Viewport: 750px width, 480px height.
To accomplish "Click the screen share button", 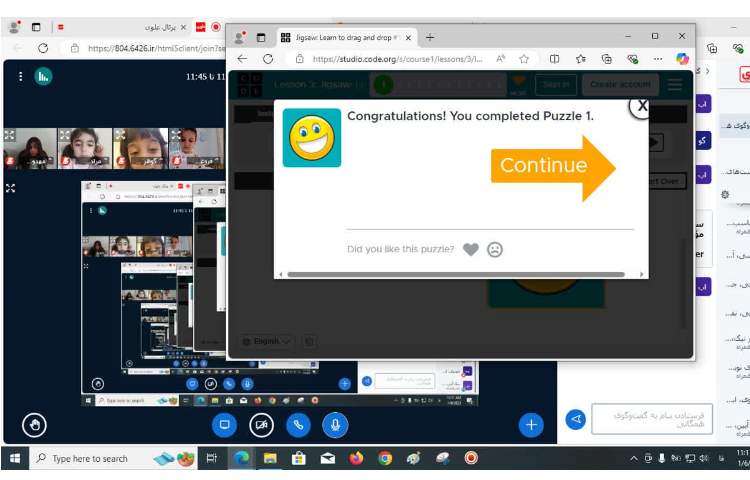I will coord(224,424).
